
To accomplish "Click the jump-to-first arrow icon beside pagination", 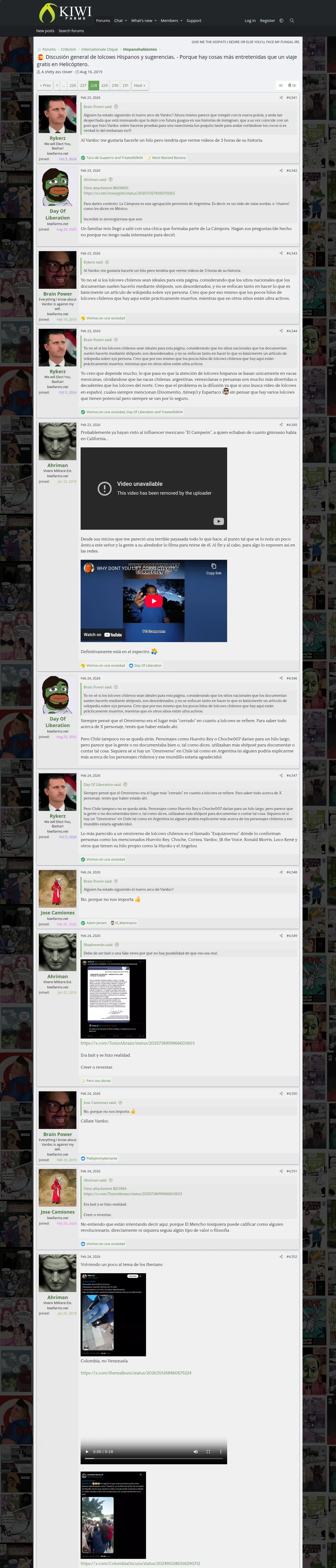I will pos(281,86).
